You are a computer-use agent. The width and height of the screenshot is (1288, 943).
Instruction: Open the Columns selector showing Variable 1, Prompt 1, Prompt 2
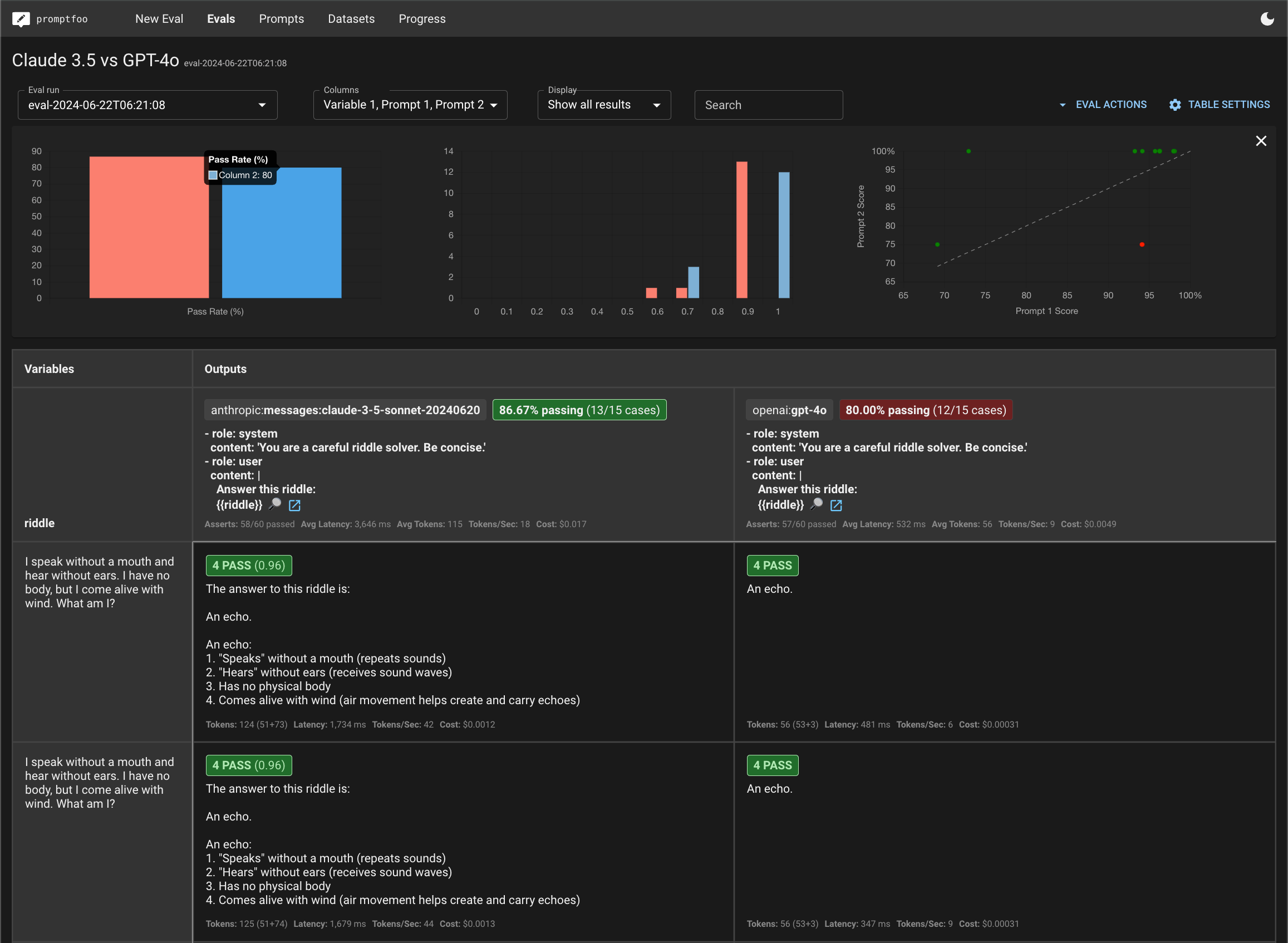pyautogui.click(x=410, y=105)
